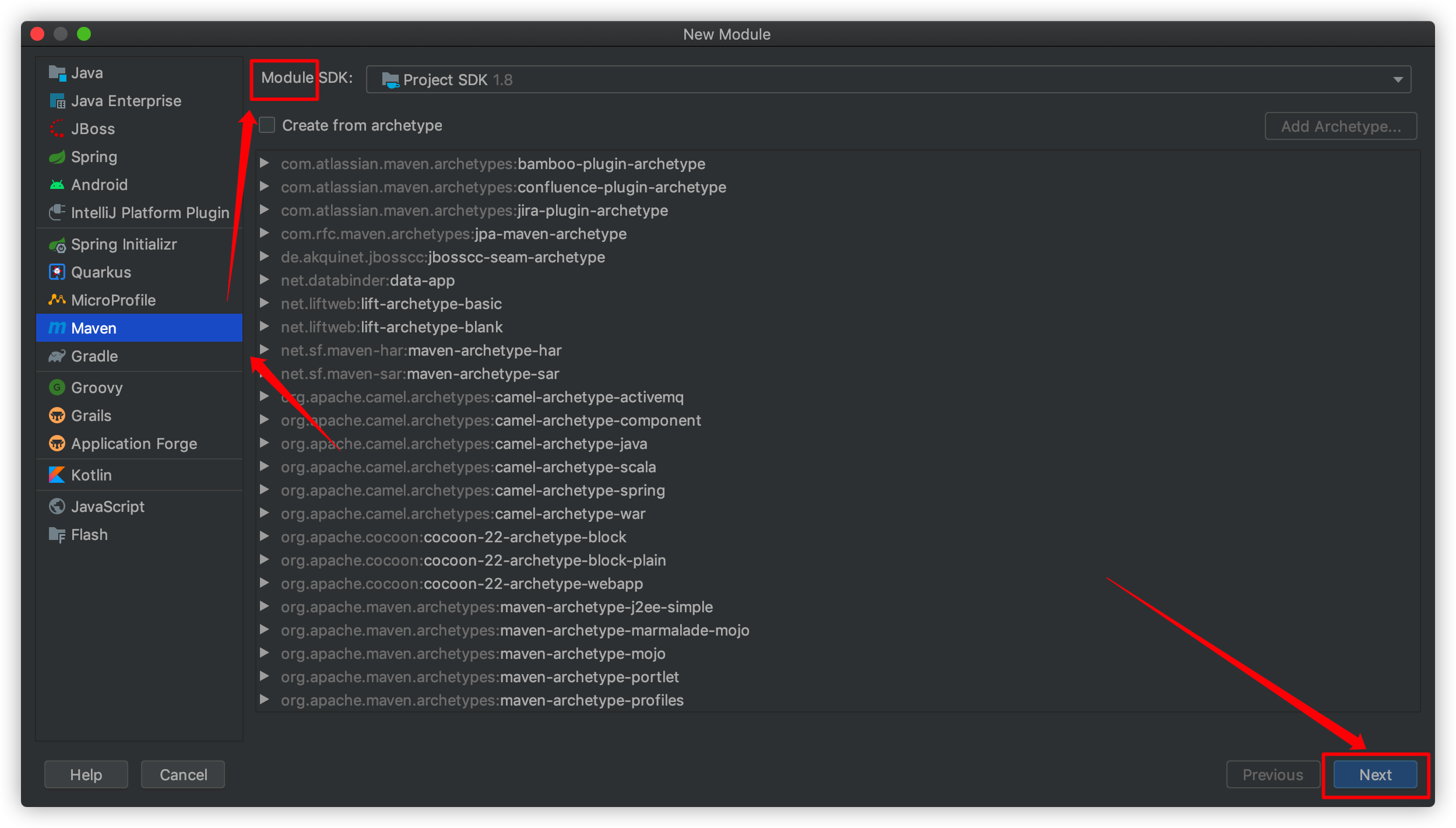The width and height of the screenshot is (1456, 828).
Task: Enable Create from archetype checkbox
Action: coord(268,125)
